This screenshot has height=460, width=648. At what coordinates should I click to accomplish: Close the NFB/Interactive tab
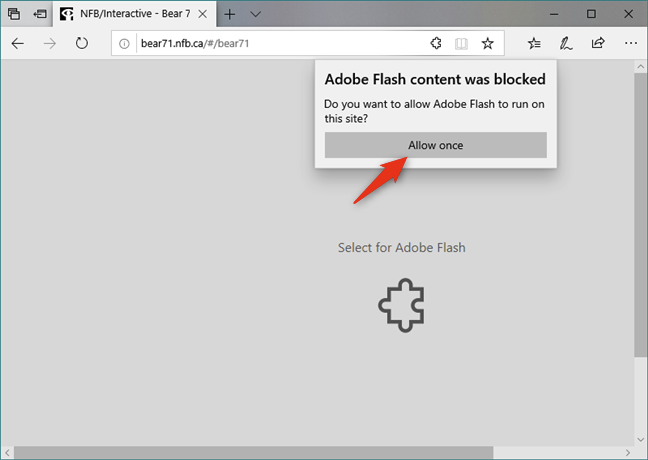(x=202, y=14)
